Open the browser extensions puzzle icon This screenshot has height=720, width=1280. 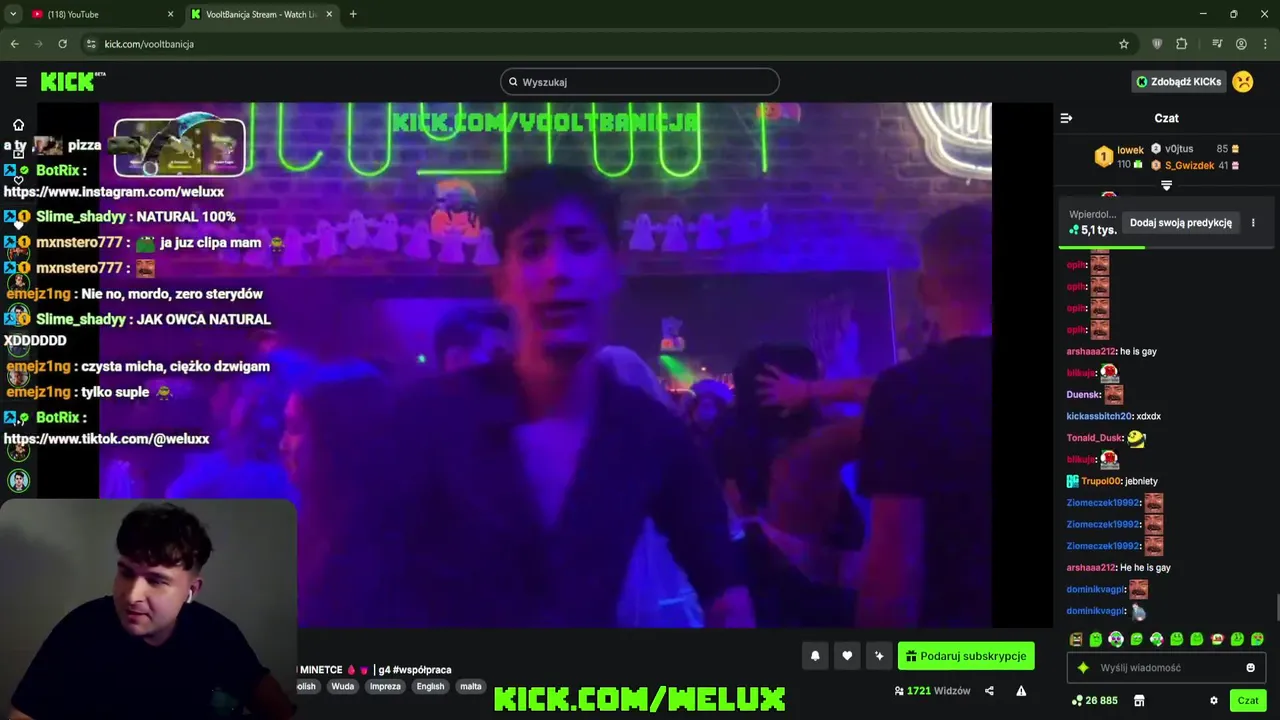pos(1182,44)
